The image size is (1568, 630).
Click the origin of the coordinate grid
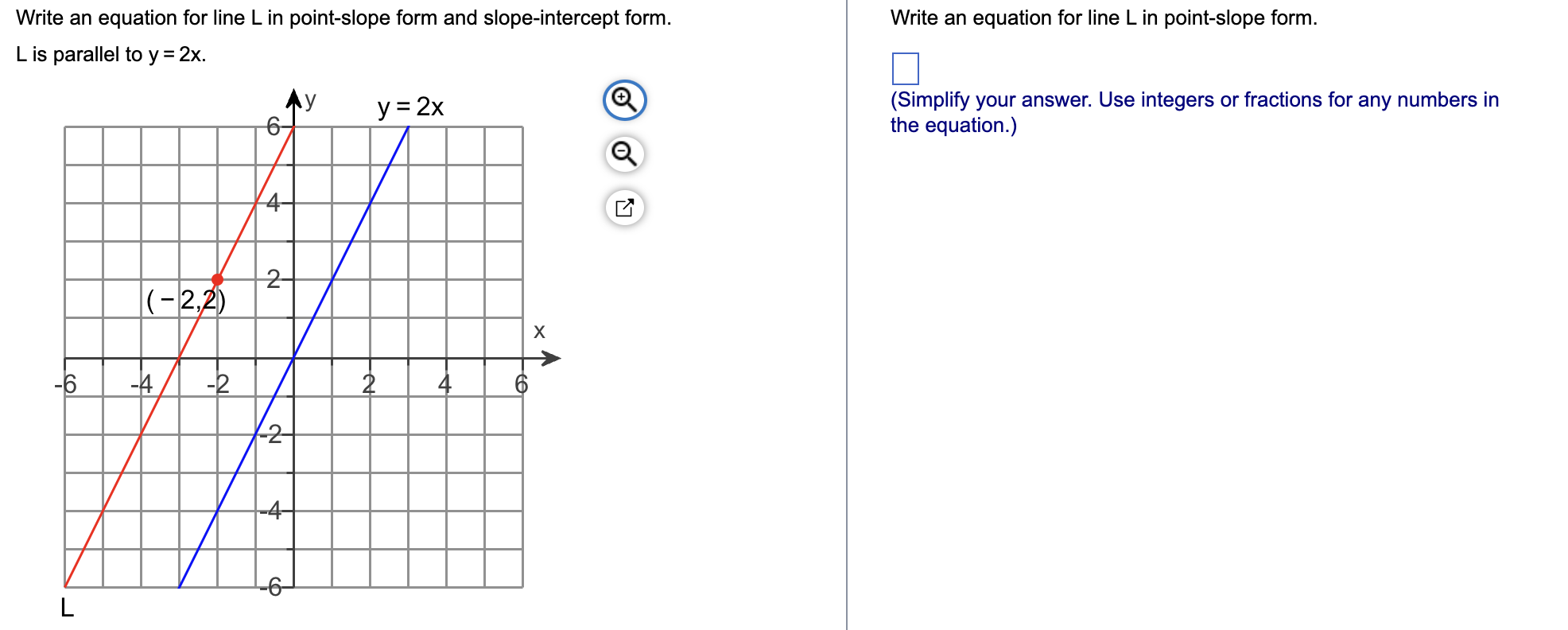coord(295,357)
